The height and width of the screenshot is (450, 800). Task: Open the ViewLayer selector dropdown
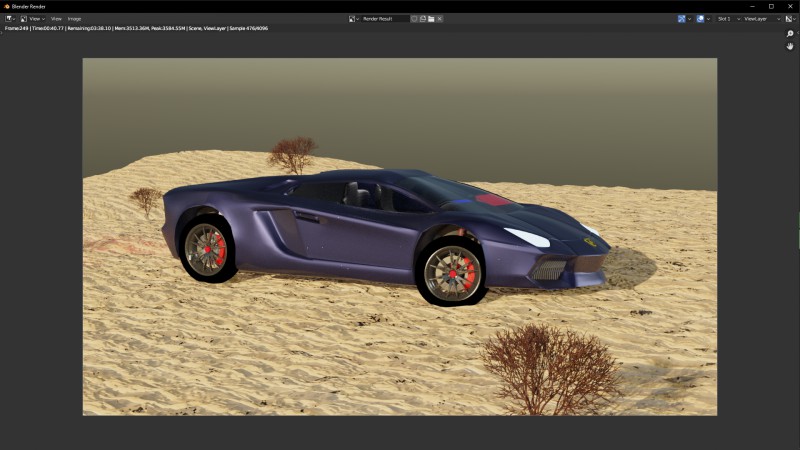pos(762,19)
